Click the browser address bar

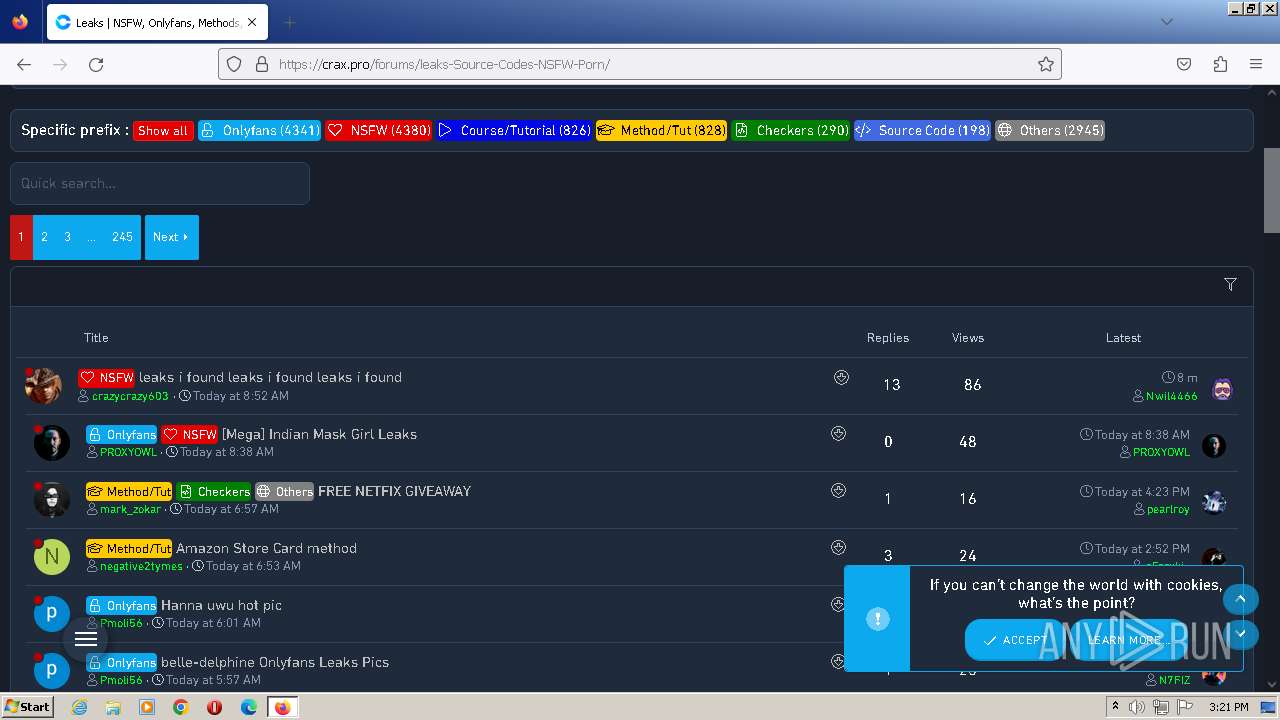click(640, 64)
